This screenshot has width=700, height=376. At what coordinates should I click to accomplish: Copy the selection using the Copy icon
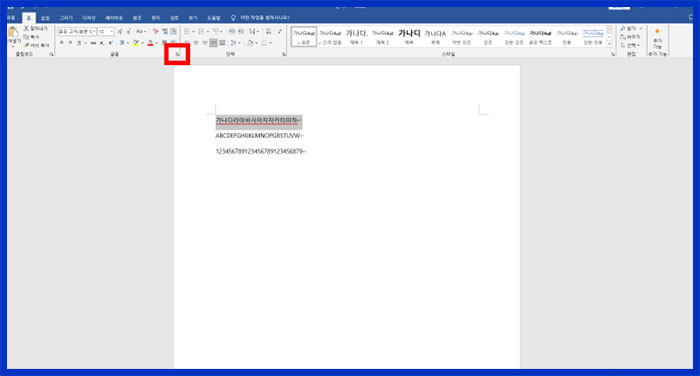click(x=26, y=37)
